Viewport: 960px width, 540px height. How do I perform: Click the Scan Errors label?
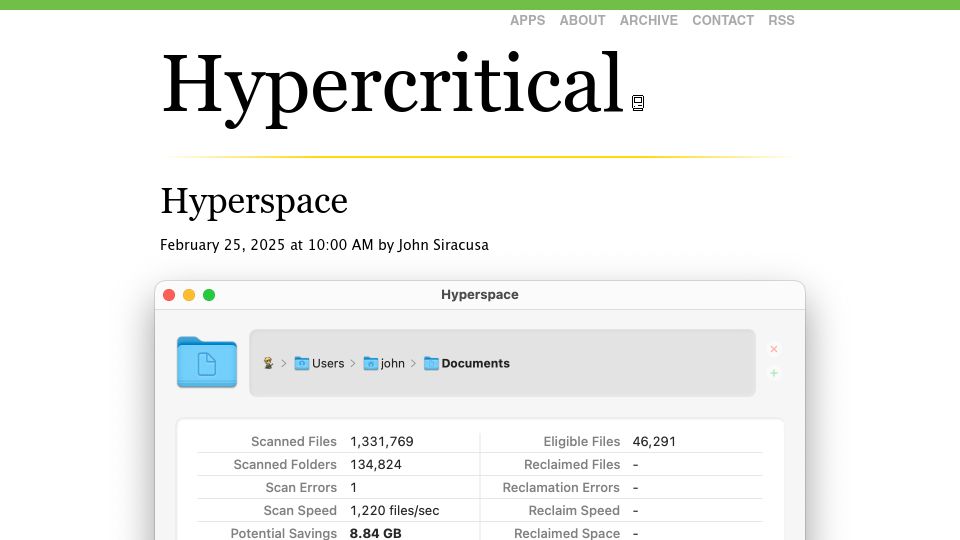point(301,487)
